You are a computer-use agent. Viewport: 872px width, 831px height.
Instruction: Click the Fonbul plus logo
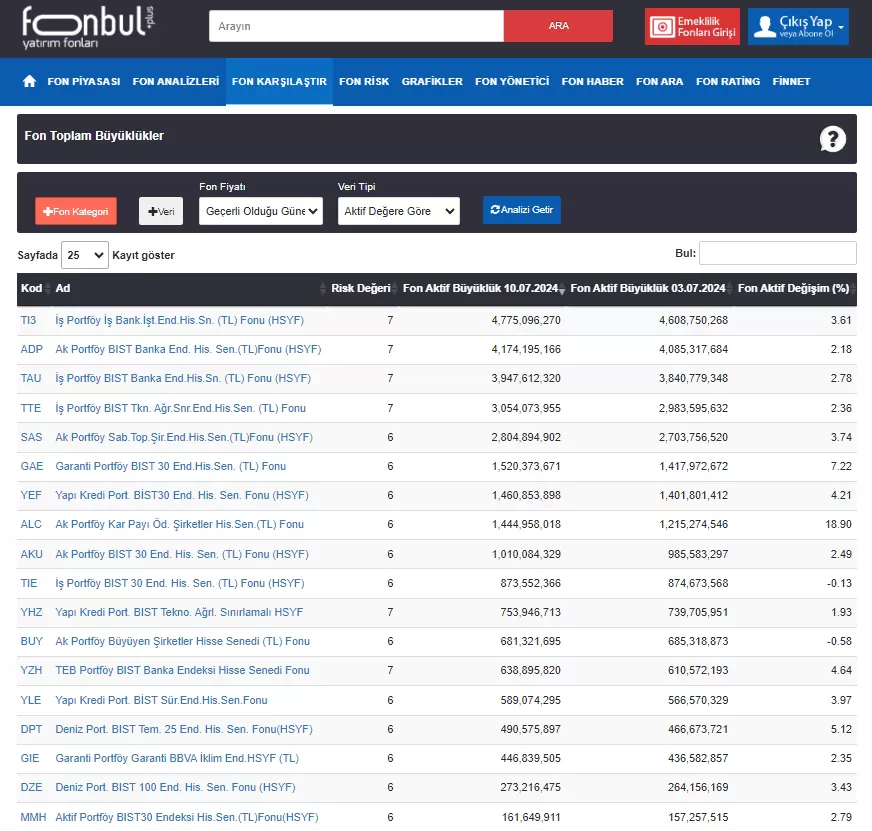[x=88, y=27]
